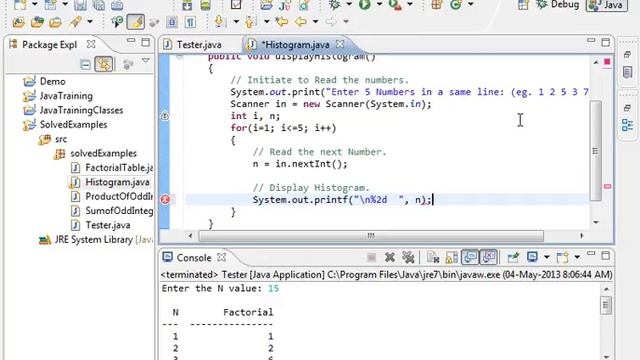
Task: Click the New Java Class icon
Action: coord(456,4)
